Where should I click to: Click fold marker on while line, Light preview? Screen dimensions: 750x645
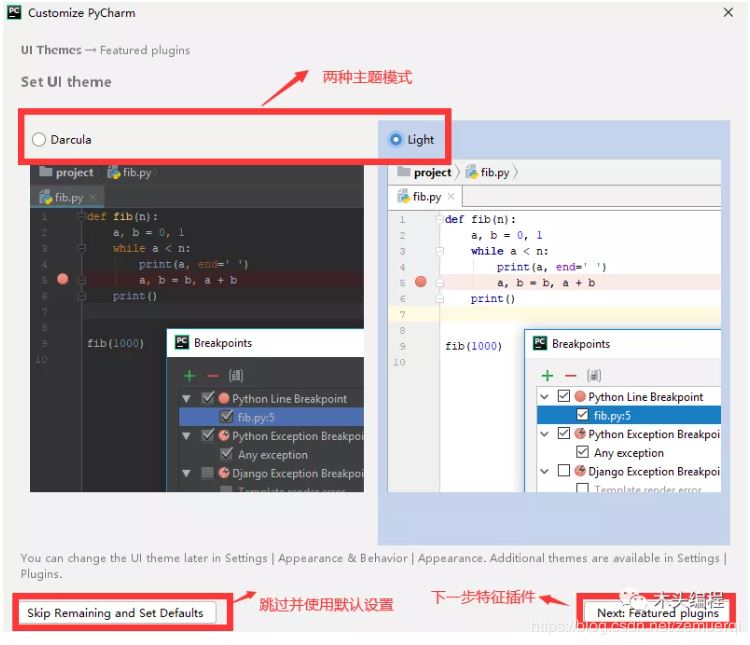[440, 251]
